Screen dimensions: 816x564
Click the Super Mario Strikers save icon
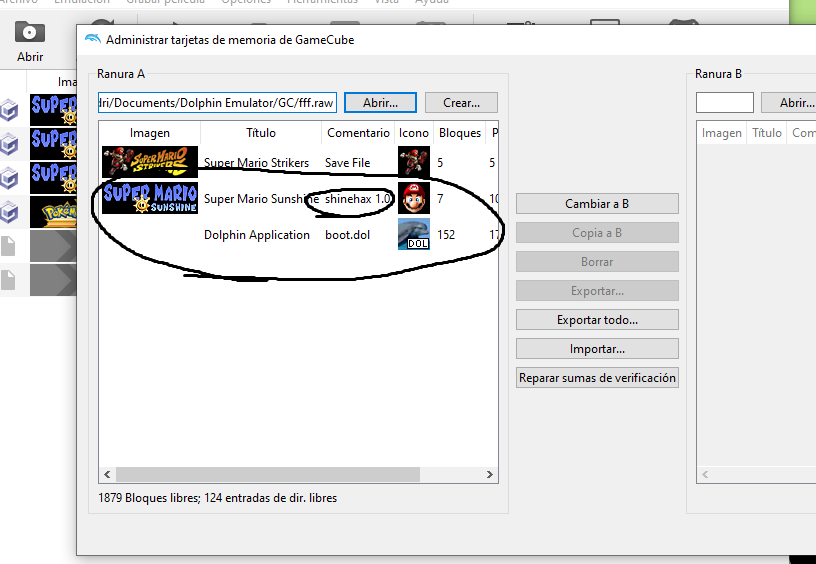(414, 162)
